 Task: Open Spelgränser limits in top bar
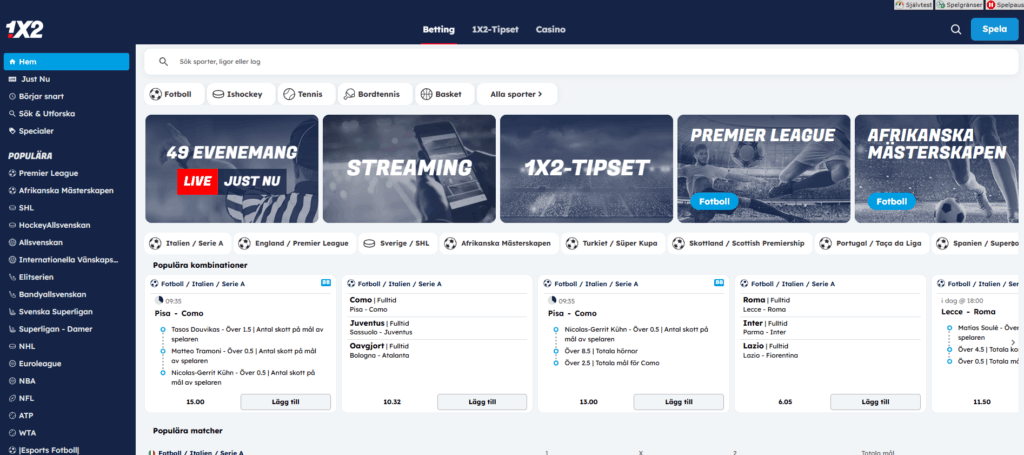958,5
